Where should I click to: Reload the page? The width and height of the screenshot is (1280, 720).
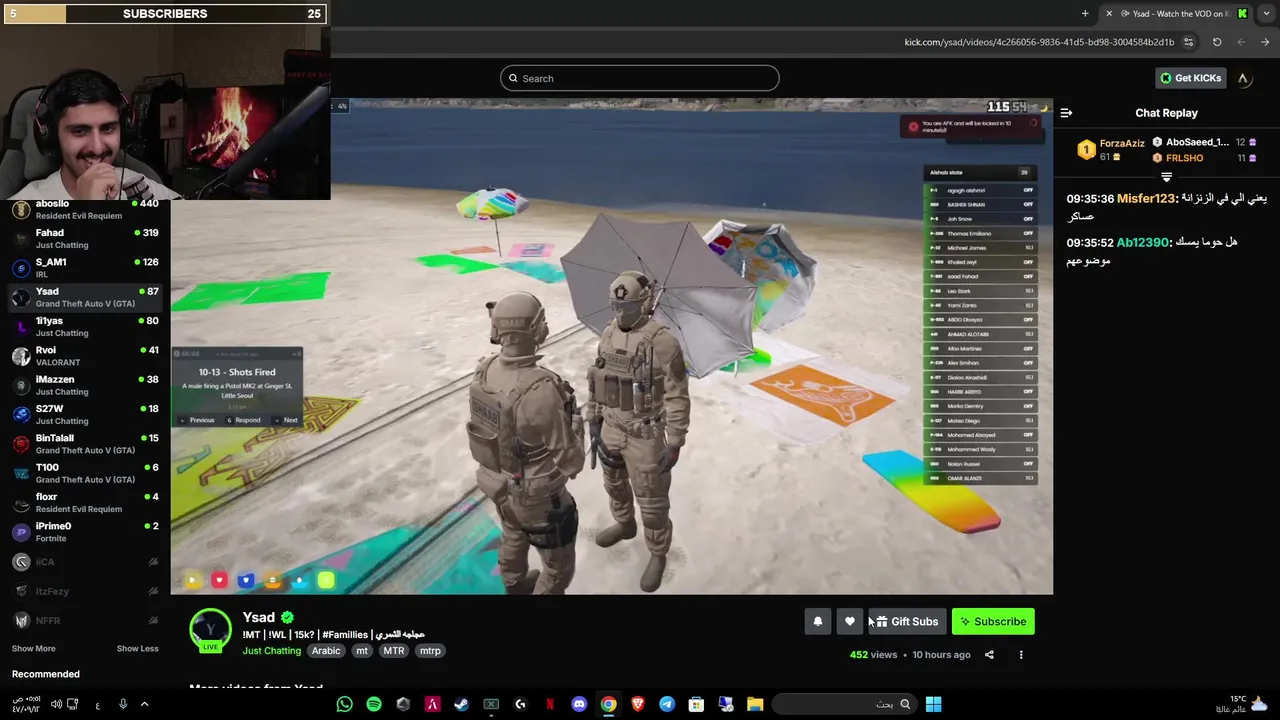coord(1217,42)
